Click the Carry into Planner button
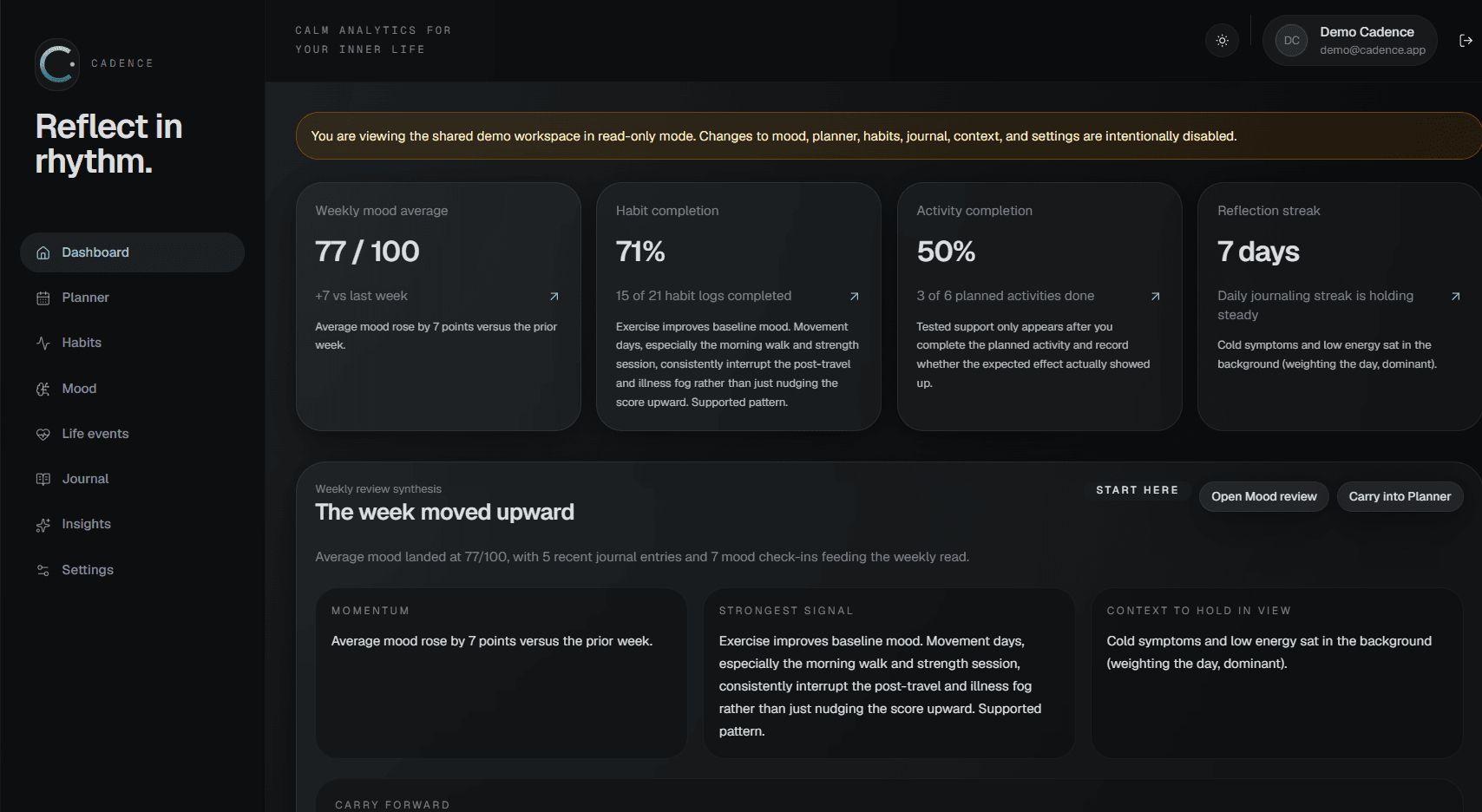Viewport: 1482px width, 812px height. 1400,497
